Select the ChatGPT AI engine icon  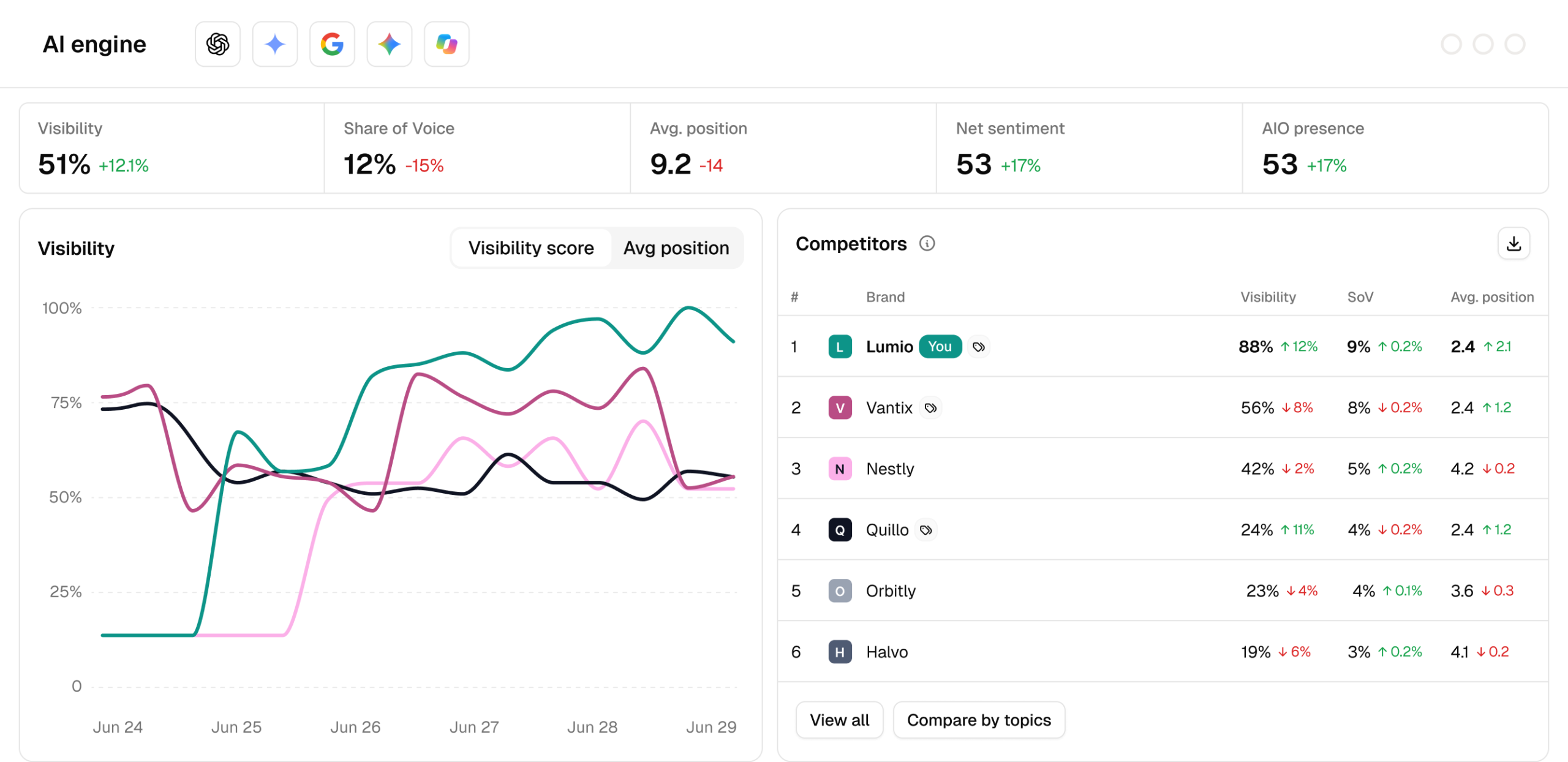pyautogui.click(x=217, y=44)
